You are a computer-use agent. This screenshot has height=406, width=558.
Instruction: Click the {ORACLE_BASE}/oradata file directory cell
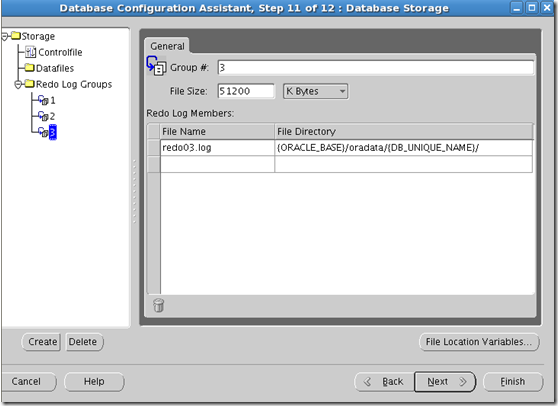[404, 148]
